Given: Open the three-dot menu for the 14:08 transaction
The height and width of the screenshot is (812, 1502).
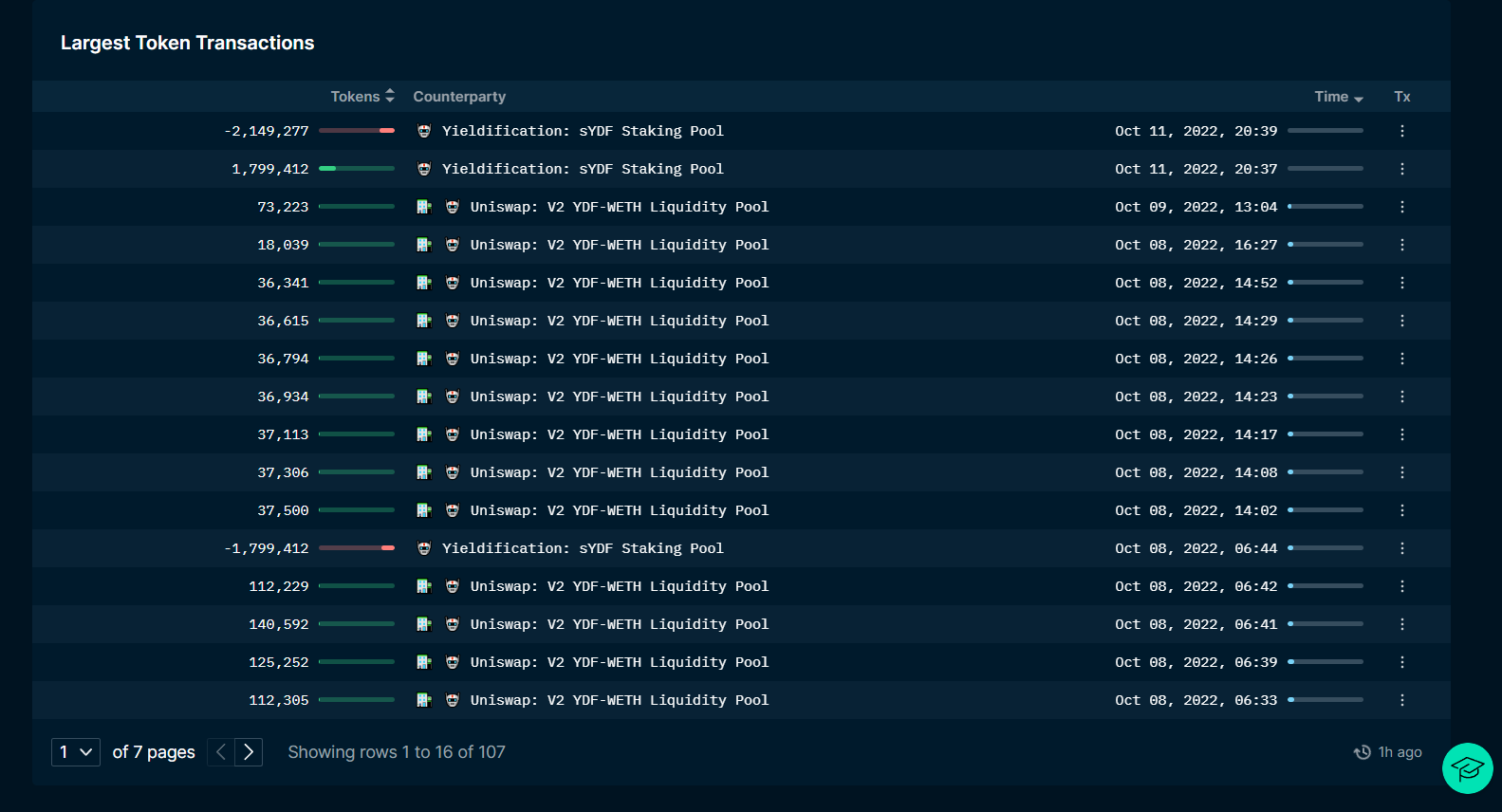Looking at the screenshot, I should (1402, 472).
